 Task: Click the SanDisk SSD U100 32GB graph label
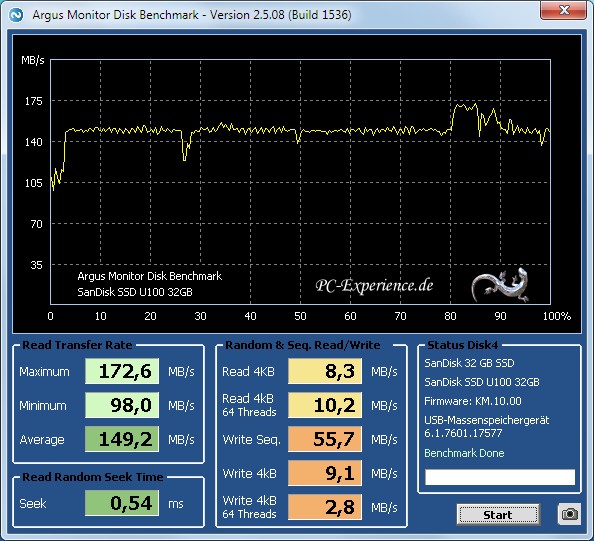tap(135, 292)
